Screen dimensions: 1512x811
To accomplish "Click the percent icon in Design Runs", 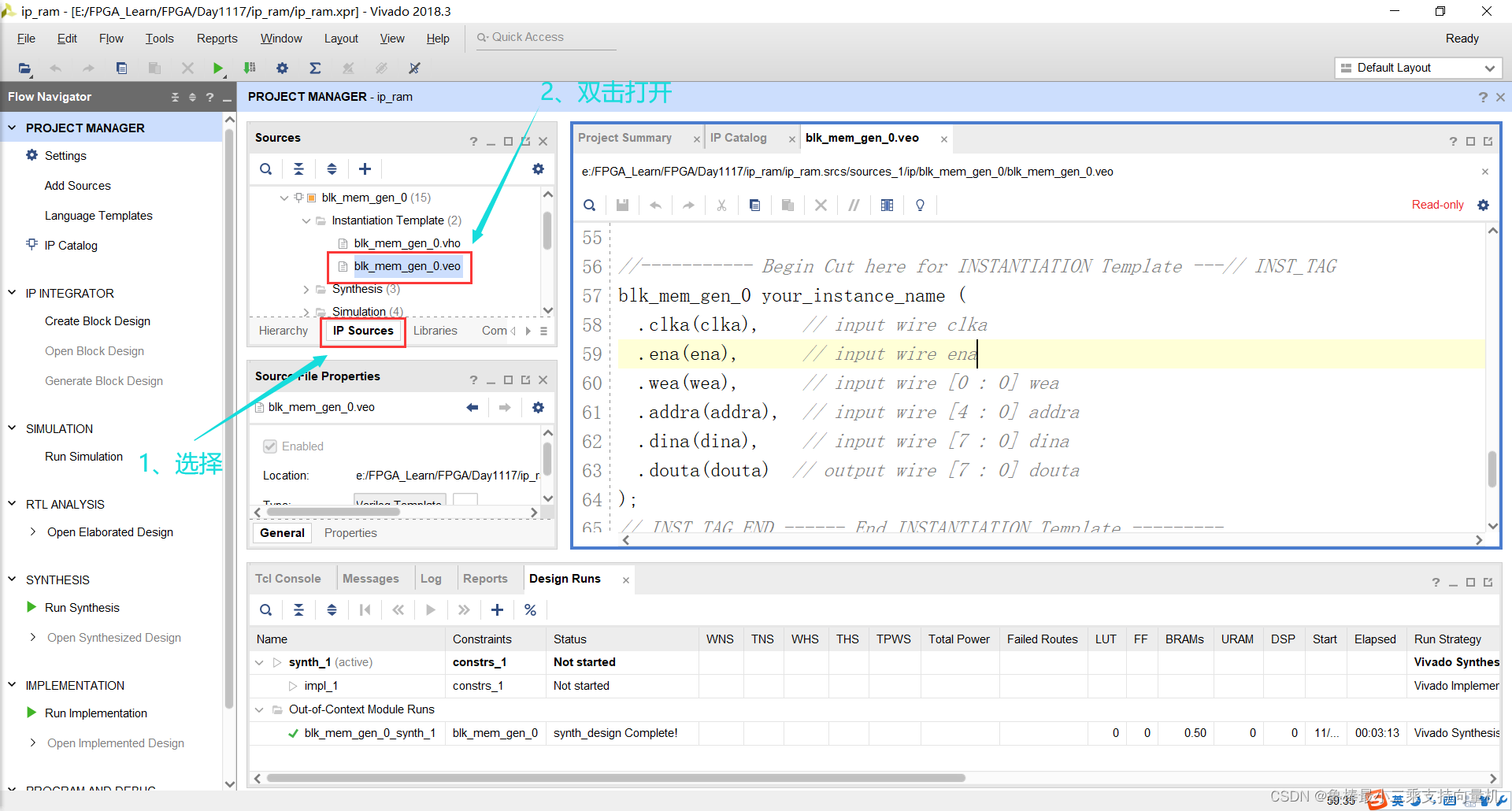I will coord(530,609).
